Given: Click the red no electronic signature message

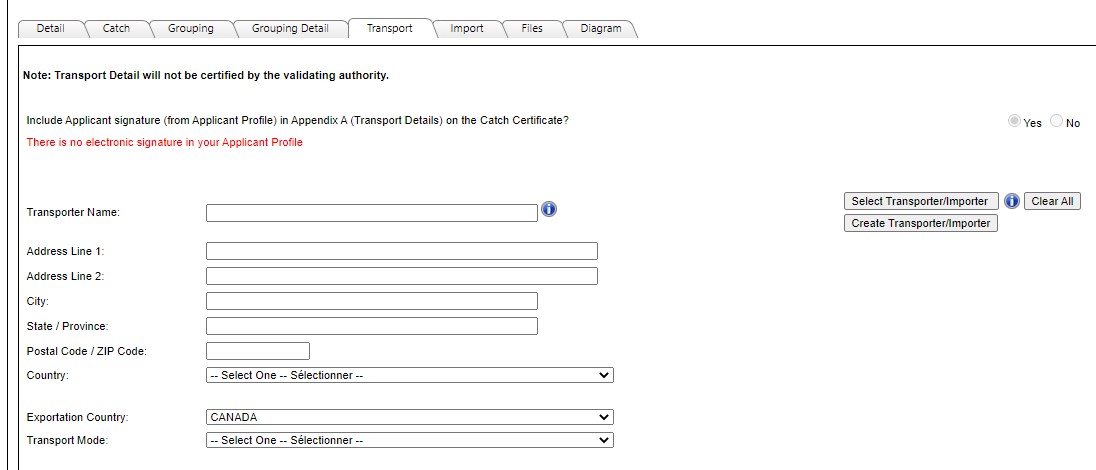Looking at the screenshot, I should [164, 143].
